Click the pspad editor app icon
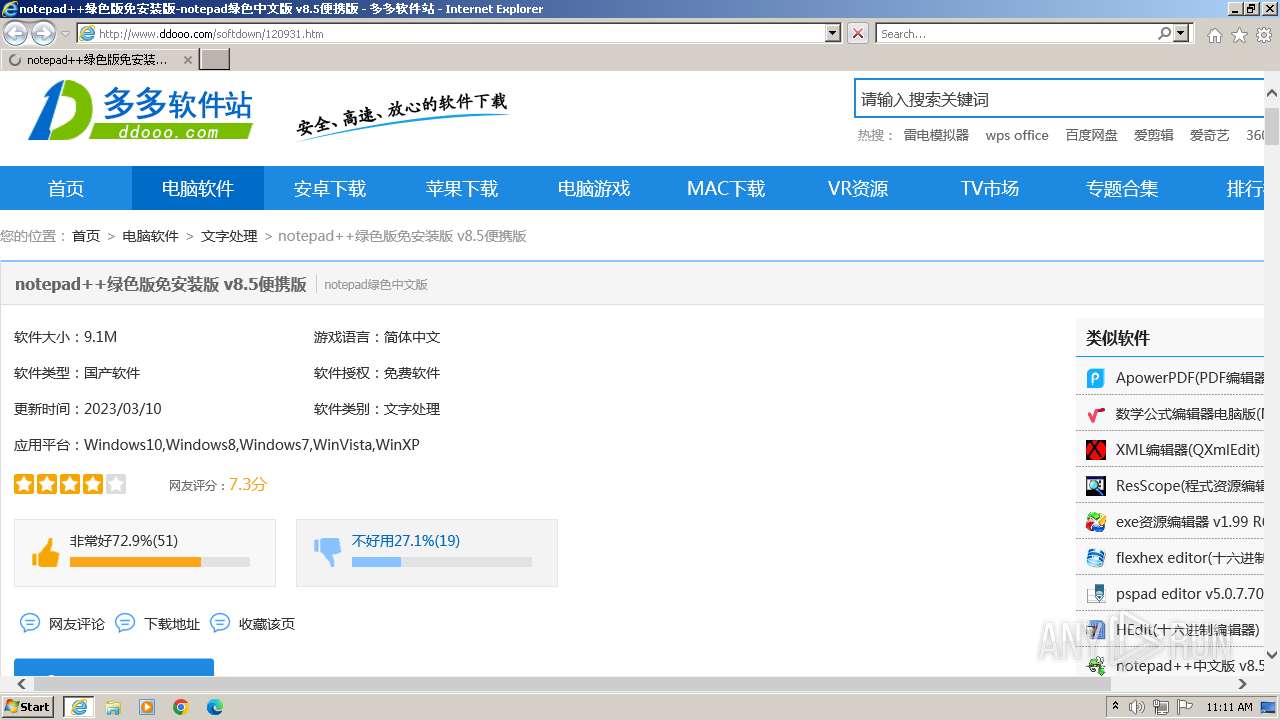 tap(1096, 594)
